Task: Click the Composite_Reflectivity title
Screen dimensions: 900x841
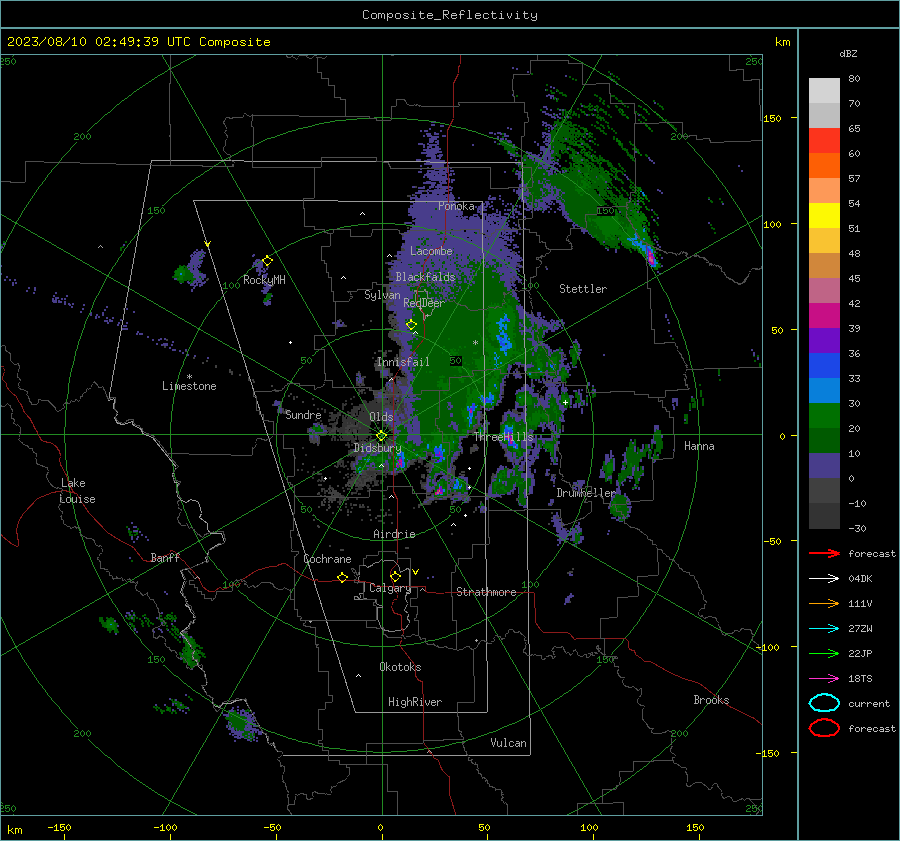Action: pyautogui.click(x=450, y=15)
